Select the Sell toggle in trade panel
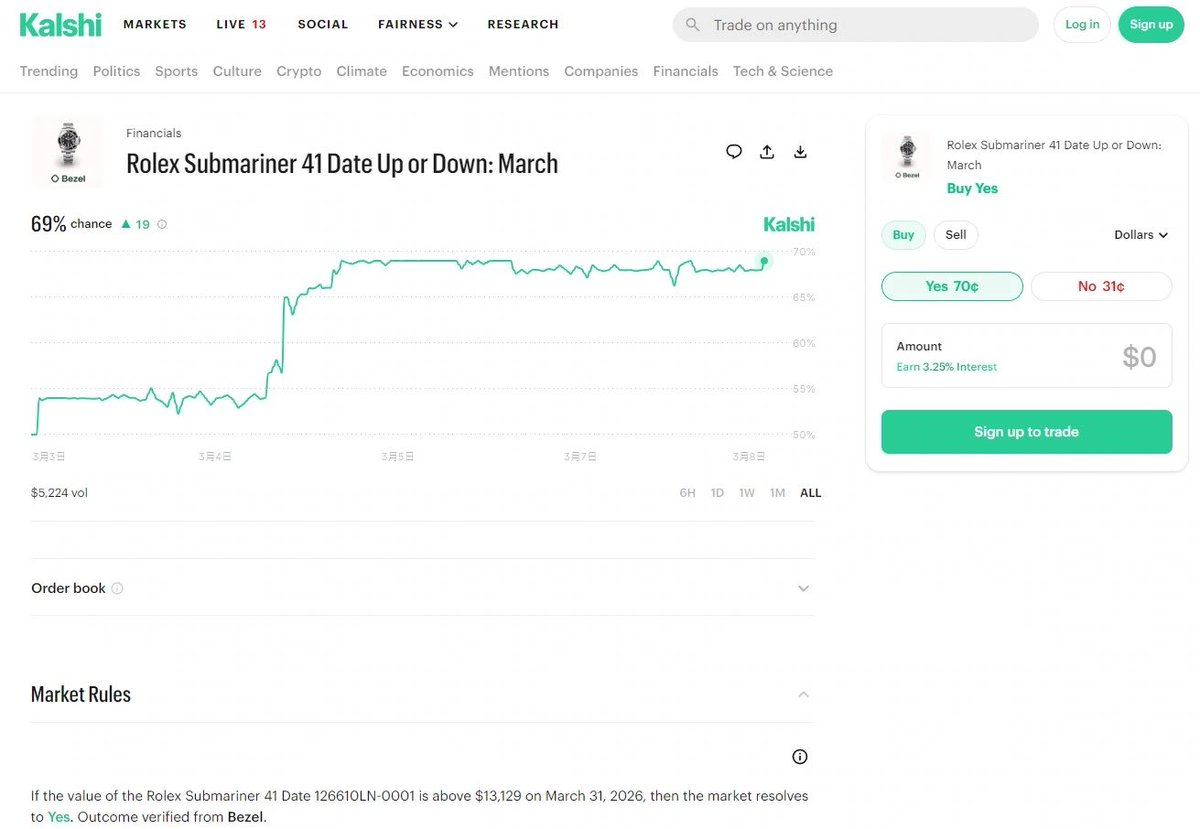This screenshot has width=1200, height=829. tap(956, 235)
